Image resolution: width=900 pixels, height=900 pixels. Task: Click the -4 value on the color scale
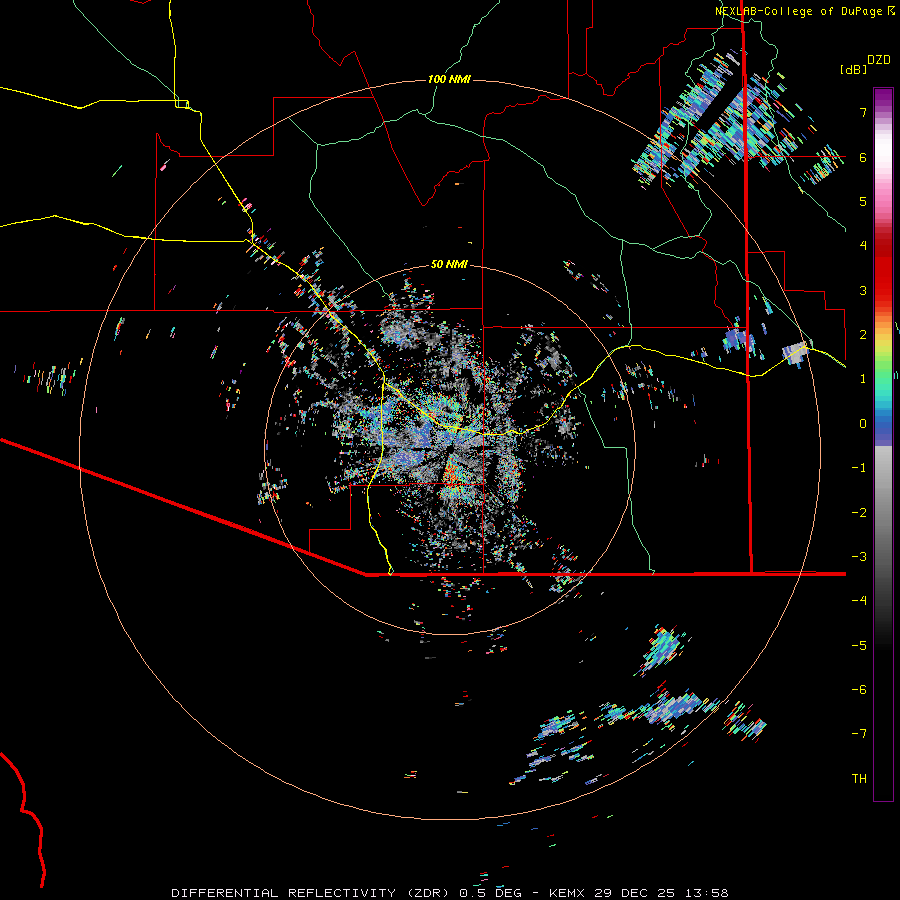[859, 601]
